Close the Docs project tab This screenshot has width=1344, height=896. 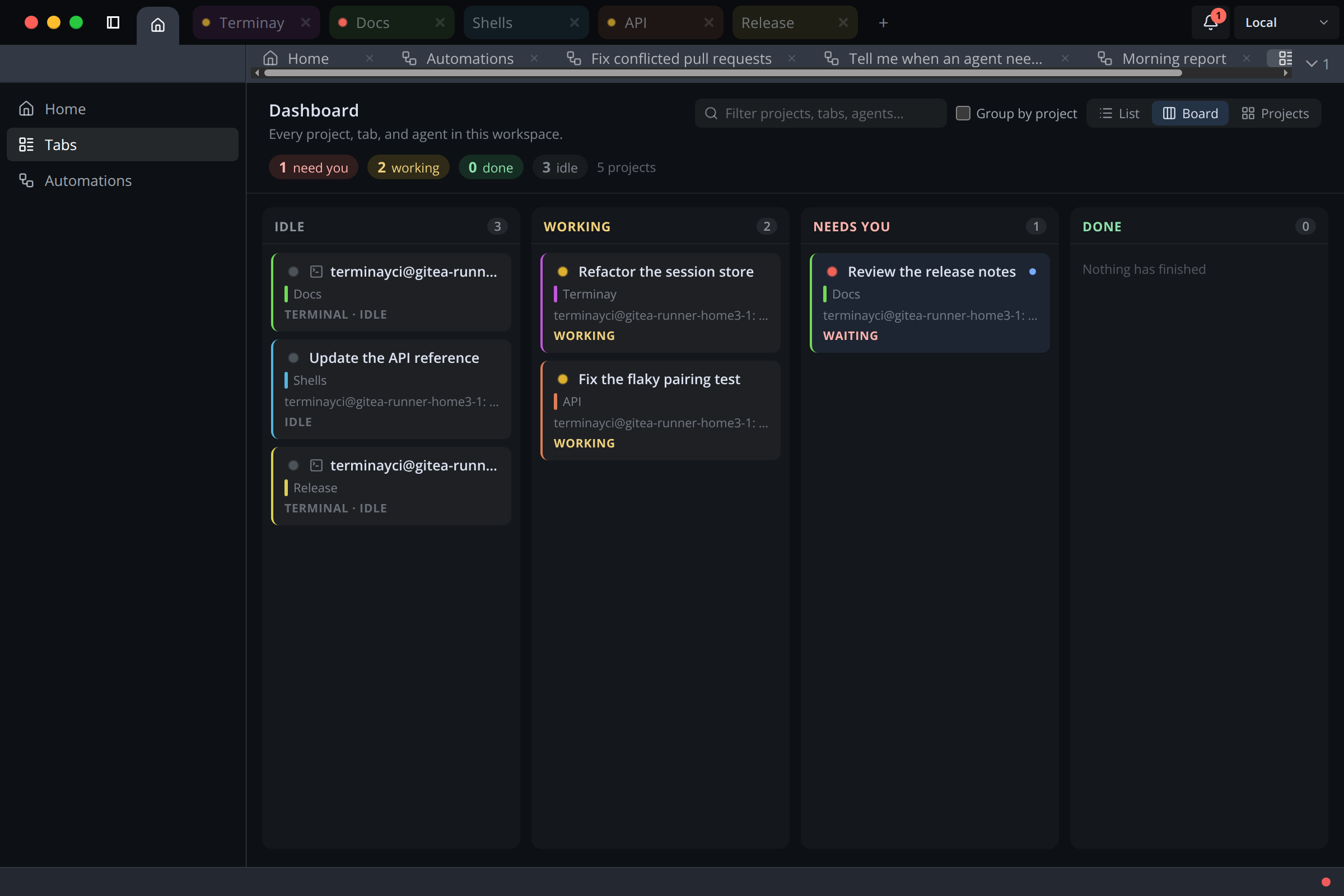[440, 22]
